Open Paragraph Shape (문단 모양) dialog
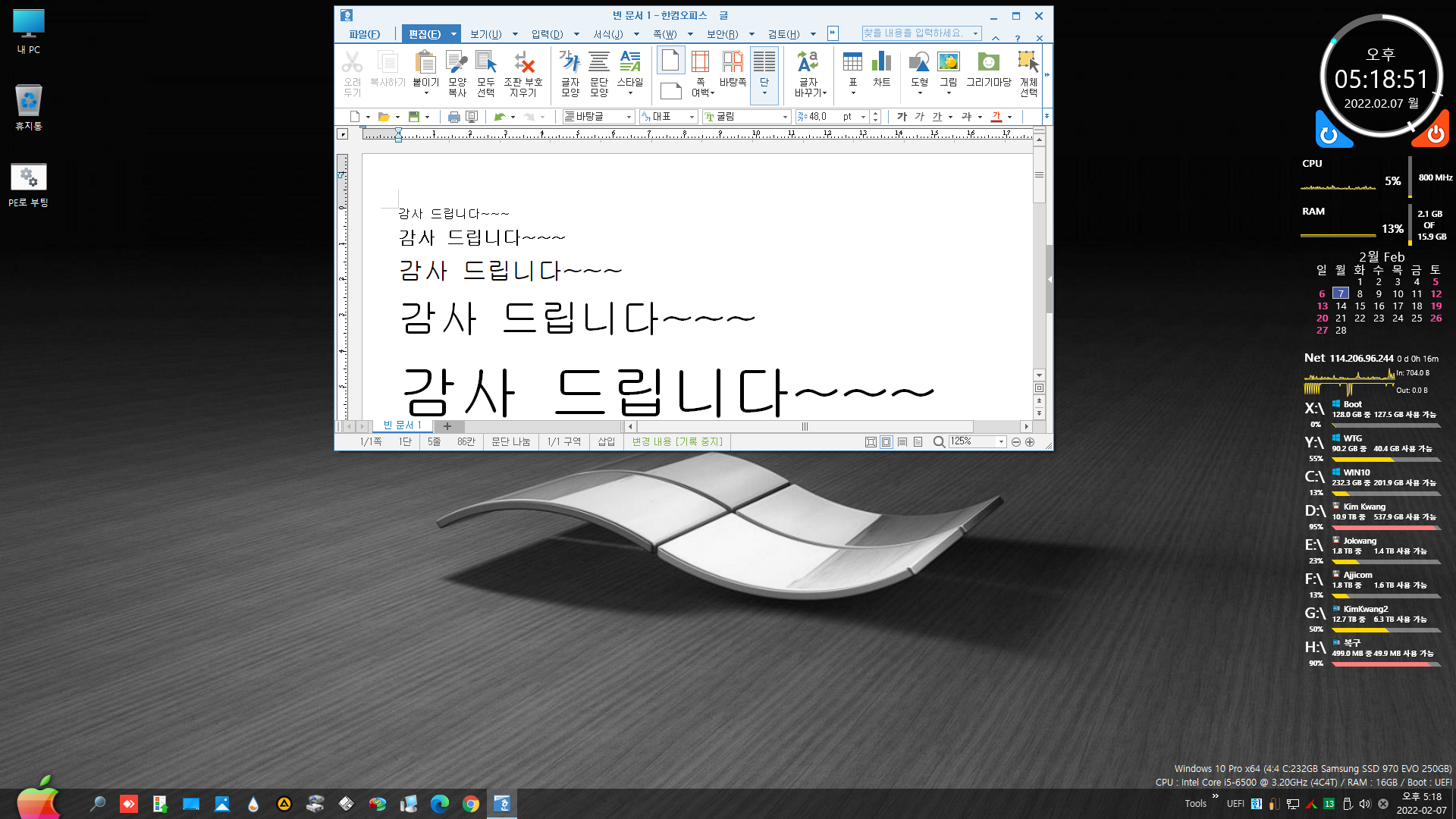 tap(599, 74)
